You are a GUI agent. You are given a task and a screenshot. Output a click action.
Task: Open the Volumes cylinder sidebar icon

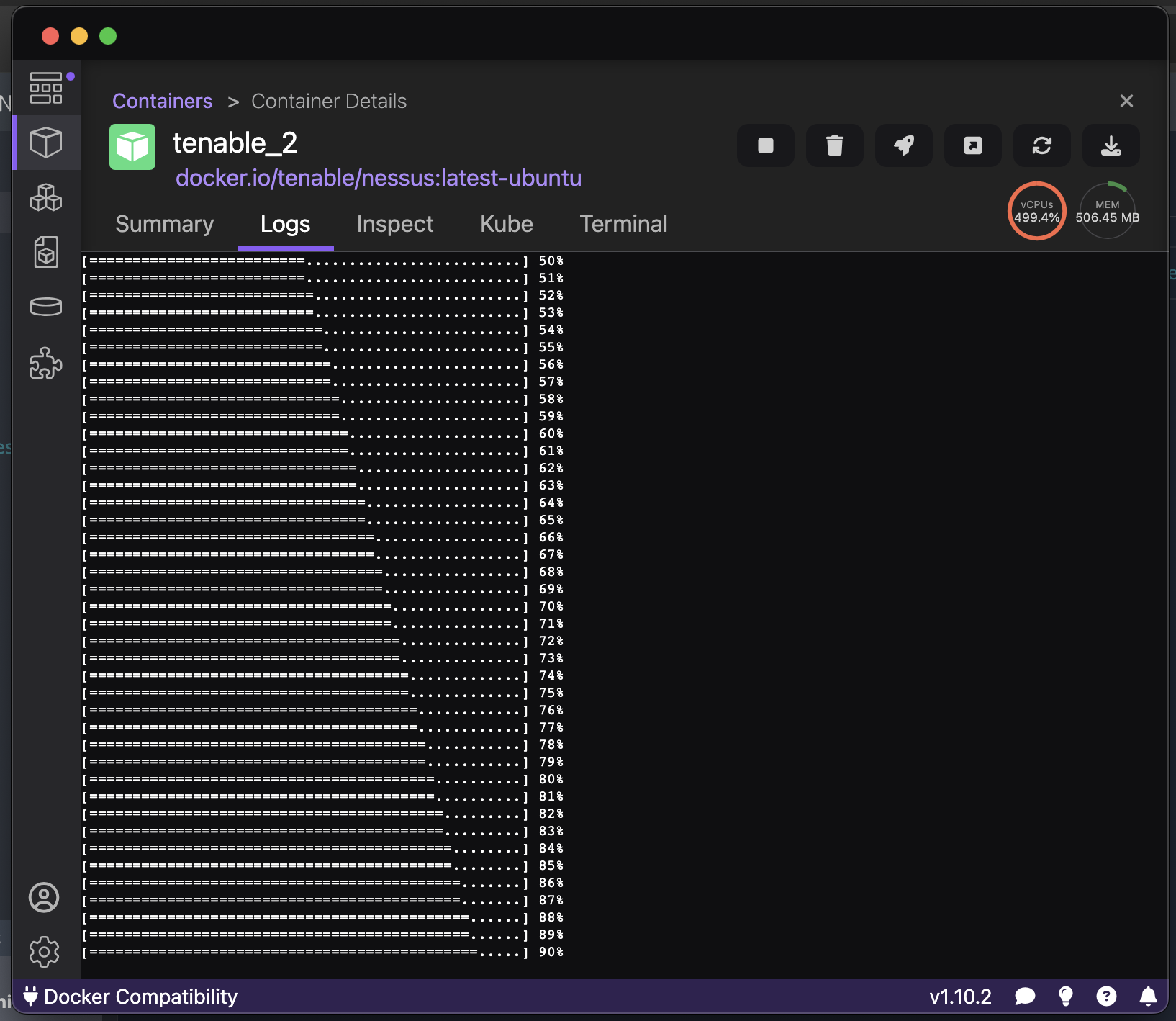46,307
